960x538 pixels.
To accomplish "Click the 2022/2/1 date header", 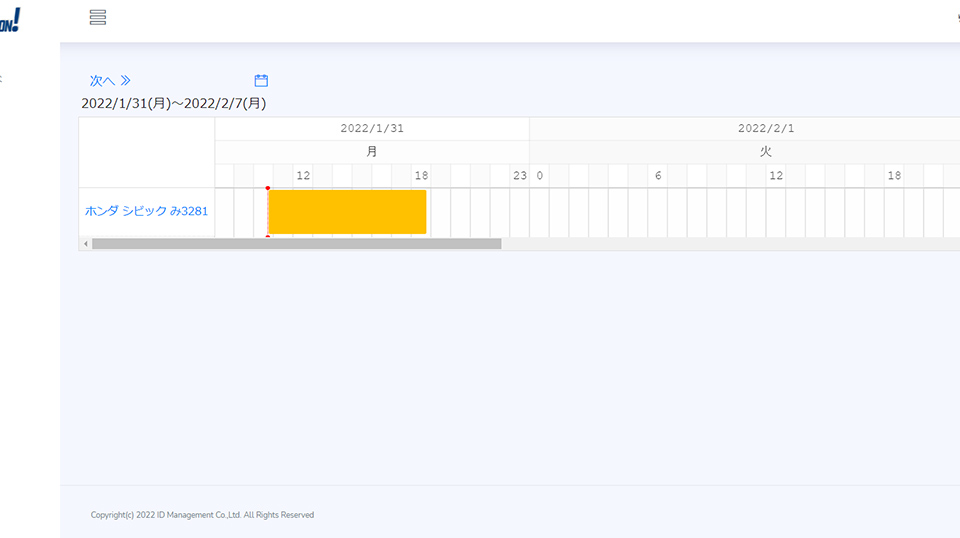I will [765, 129].
